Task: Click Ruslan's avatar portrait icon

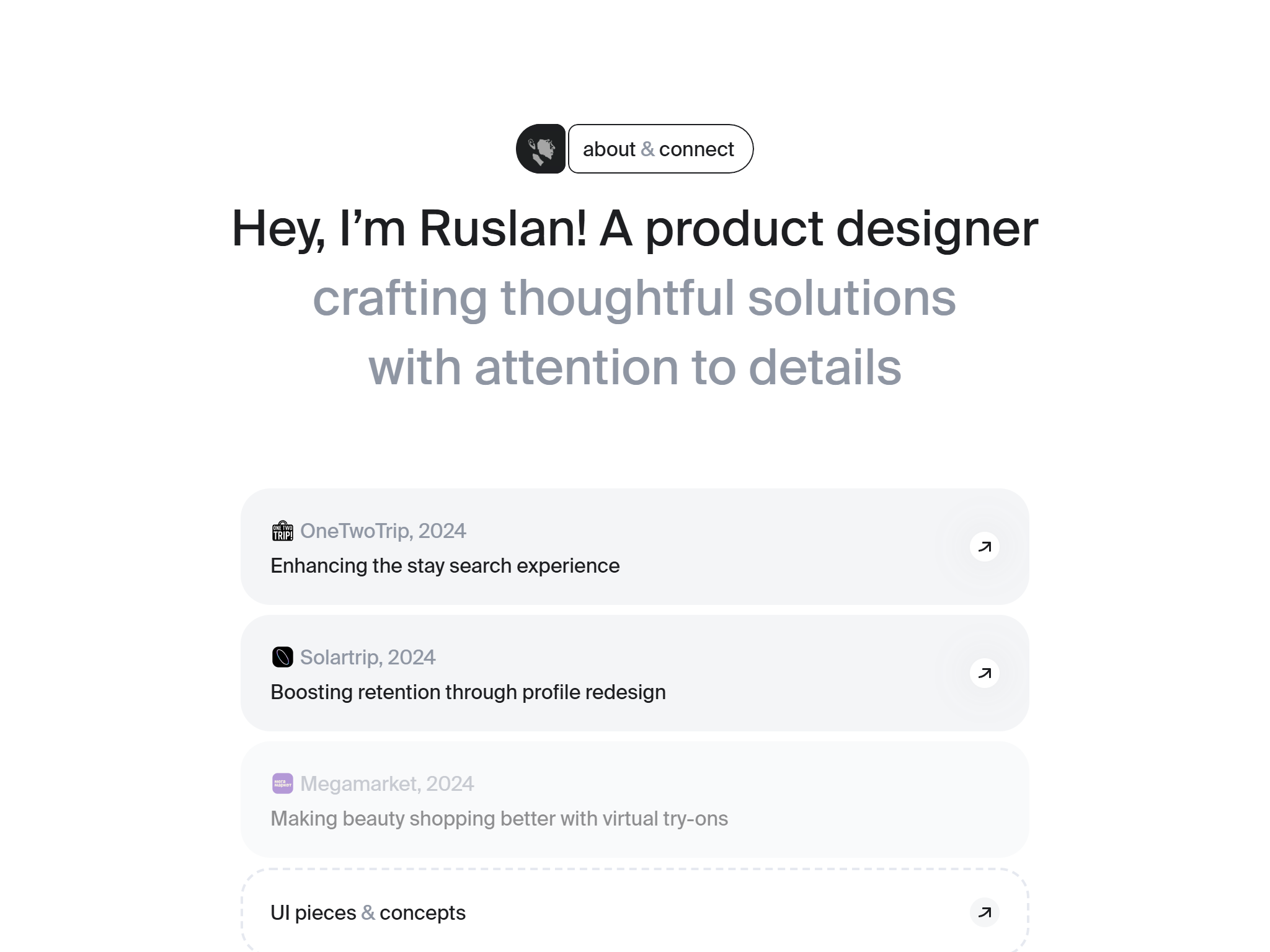Action: [x=541, y=149]
